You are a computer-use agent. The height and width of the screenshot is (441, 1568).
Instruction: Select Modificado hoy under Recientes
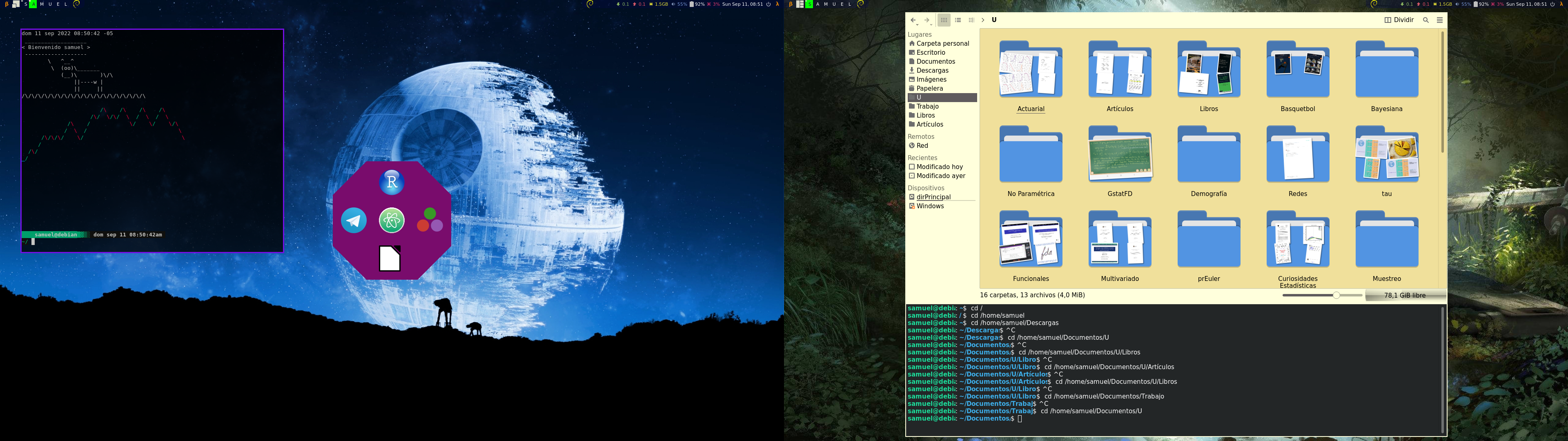tap(939, 167)
